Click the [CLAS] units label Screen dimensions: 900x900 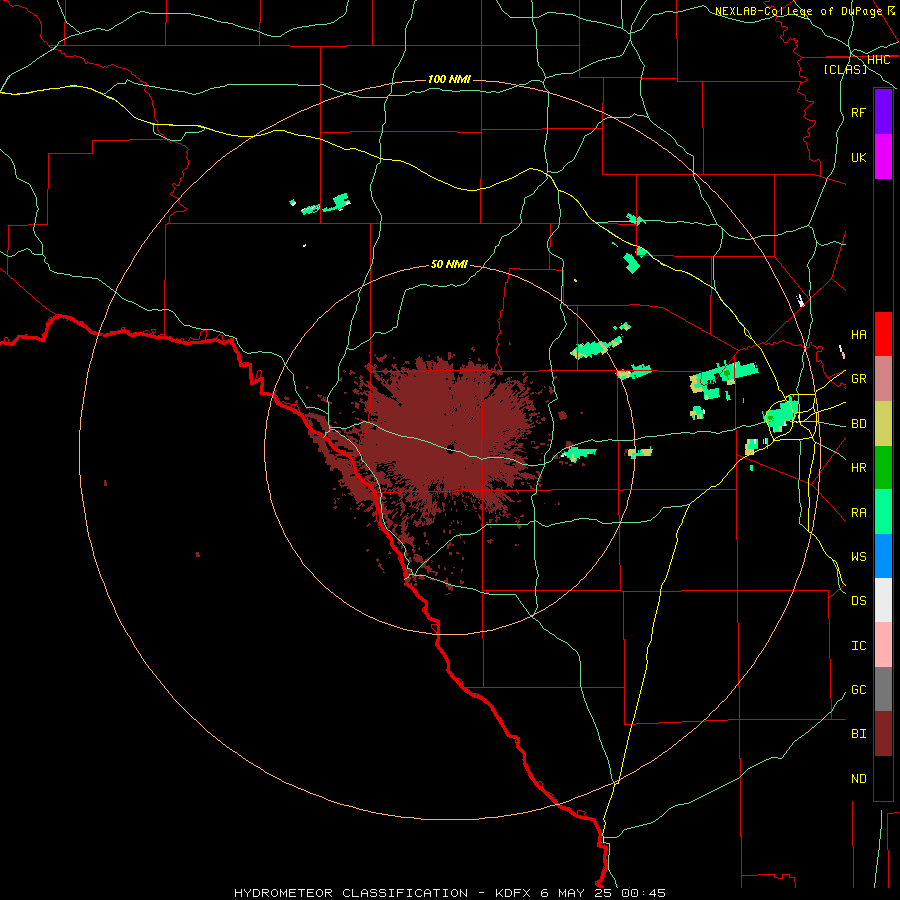click(x=845, y=70)
